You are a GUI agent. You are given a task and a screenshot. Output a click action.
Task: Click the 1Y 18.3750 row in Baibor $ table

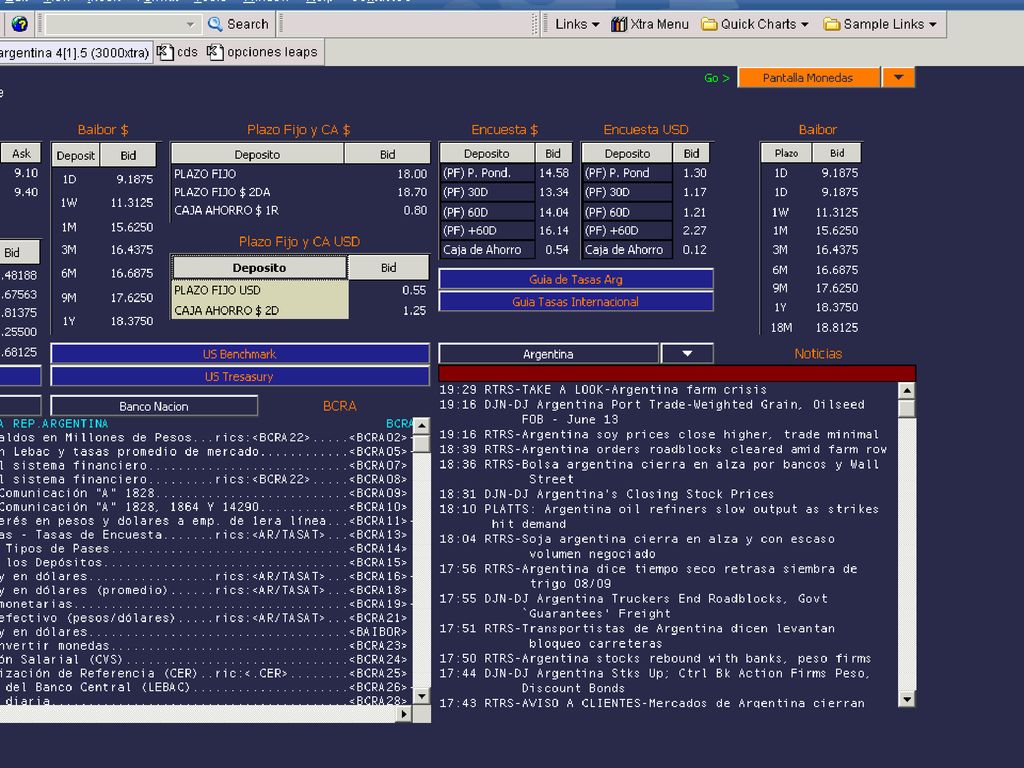105,321
